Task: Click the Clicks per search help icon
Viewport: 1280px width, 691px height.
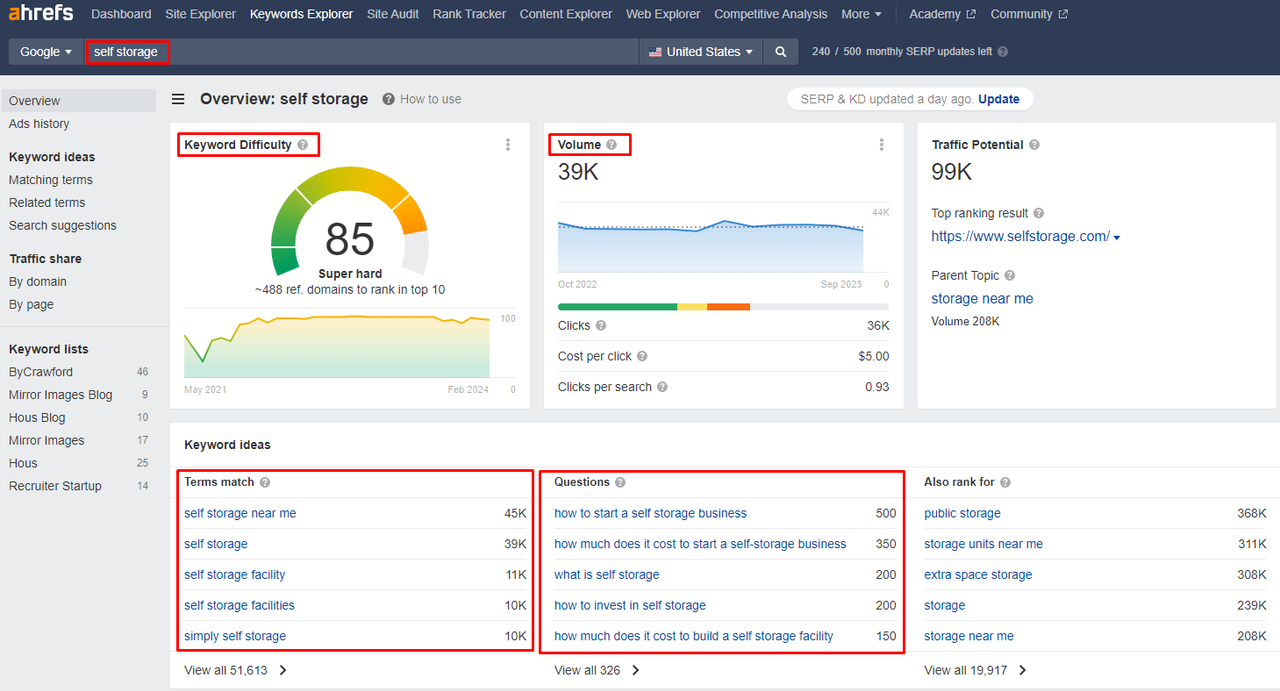Action: 662,387
